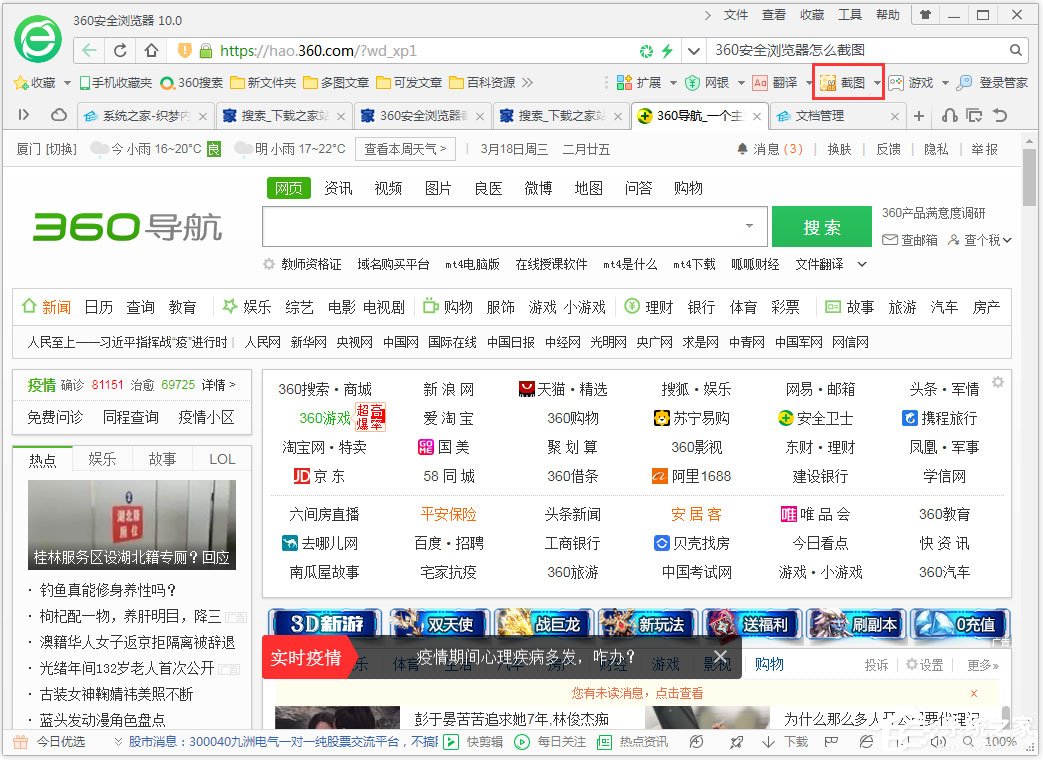Click the green 搜索 search button

coord(821,226)
